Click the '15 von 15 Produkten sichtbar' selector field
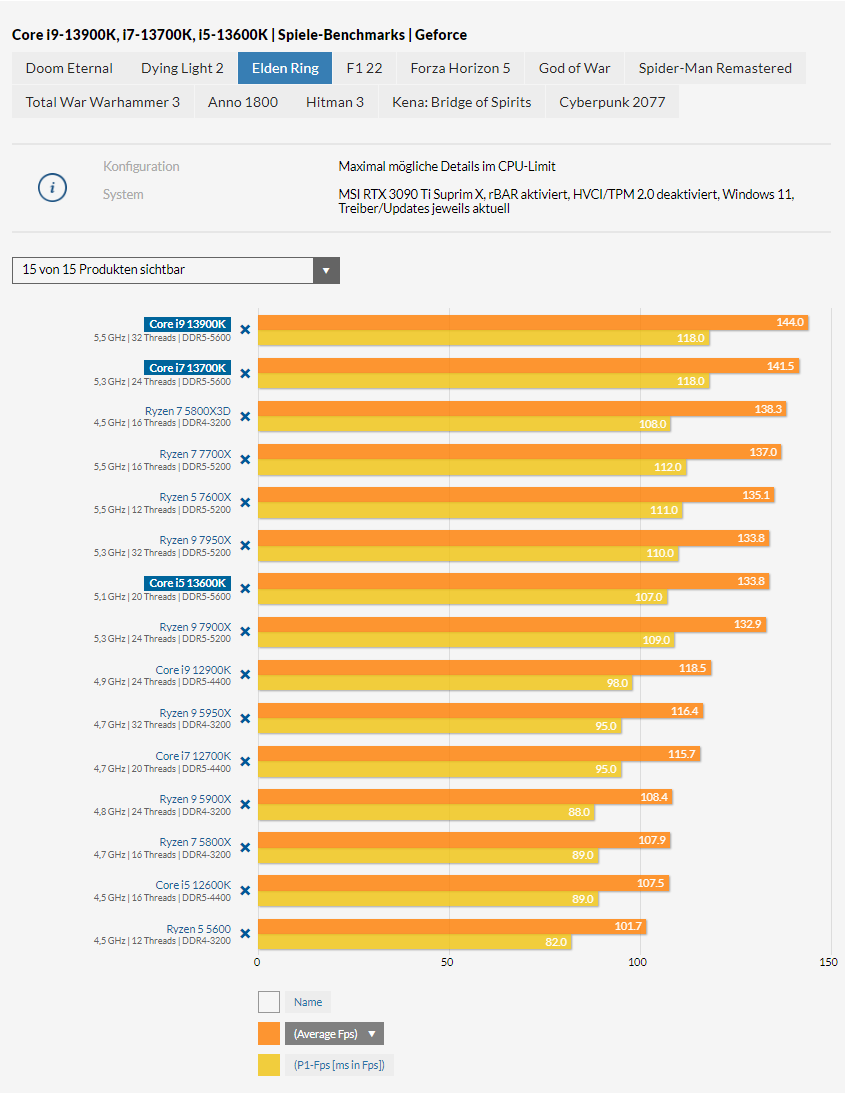 tap(176, 270)
